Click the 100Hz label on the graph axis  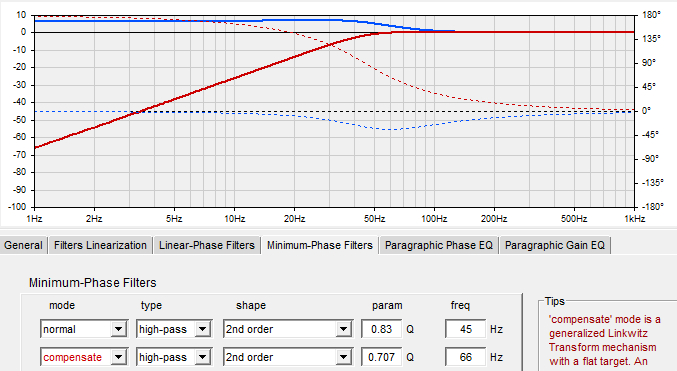[434, 219]
